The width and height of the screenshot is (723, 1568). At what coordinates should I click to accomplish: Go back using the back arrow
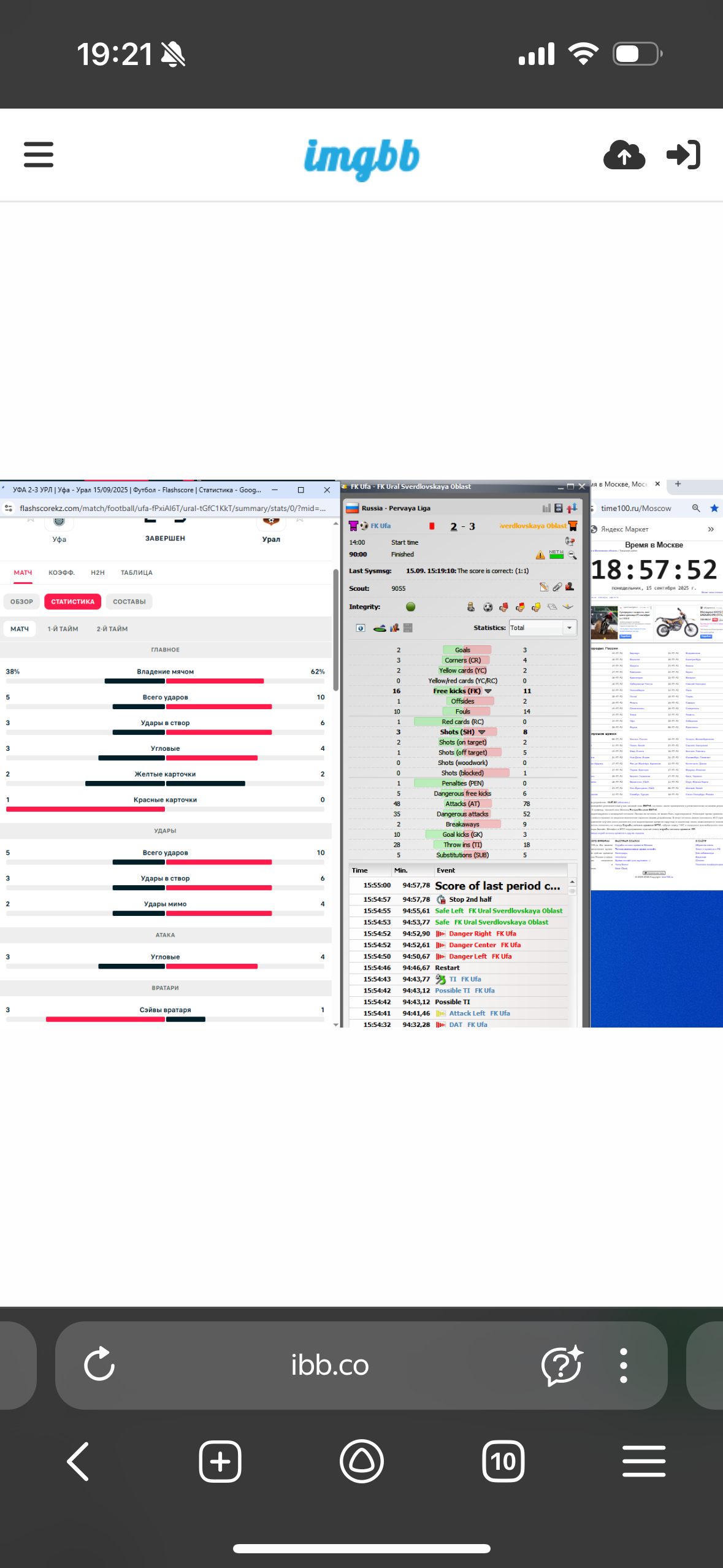tap(78, 1461)
